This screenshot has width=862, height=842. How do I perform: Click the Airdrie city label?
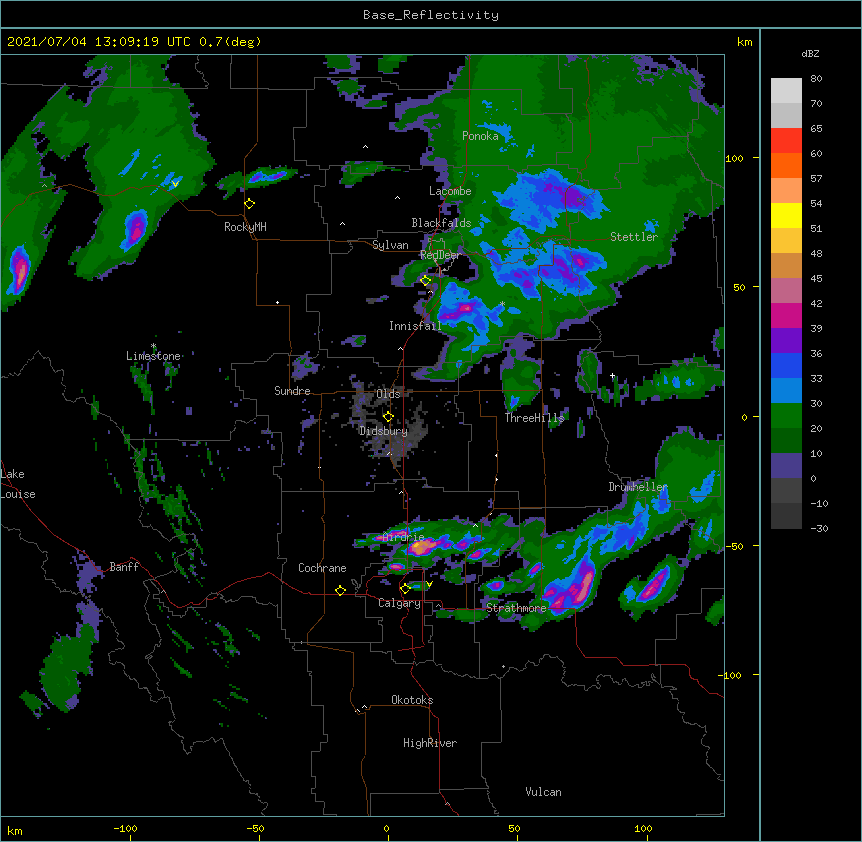tap(404, 537)
